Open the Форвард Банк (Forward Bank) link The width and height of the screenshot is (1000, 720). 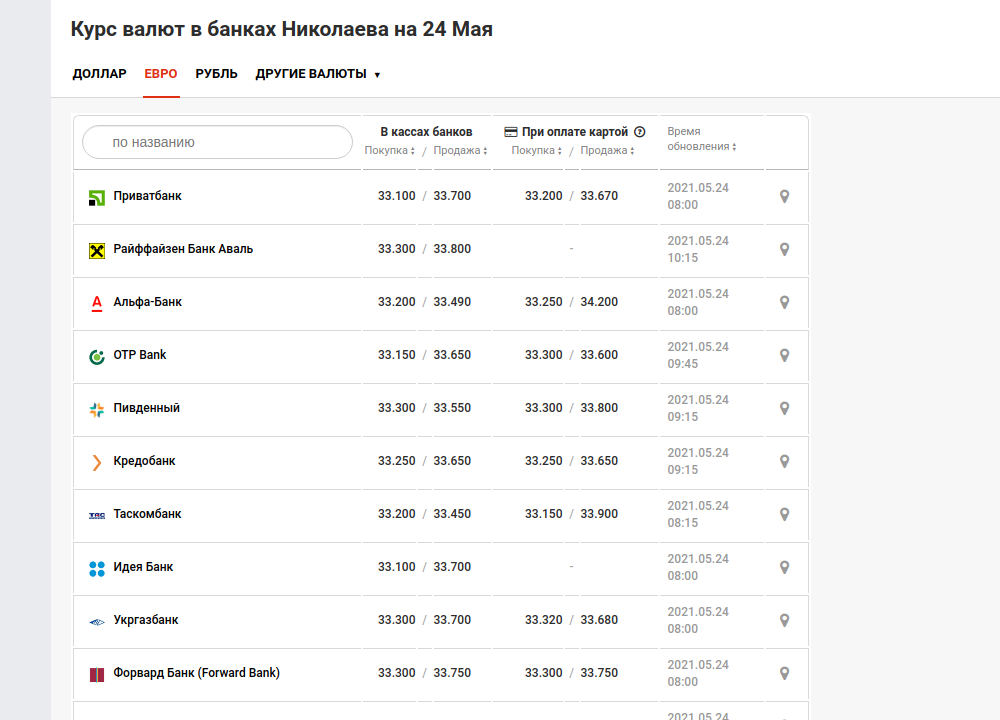[196, 672]
